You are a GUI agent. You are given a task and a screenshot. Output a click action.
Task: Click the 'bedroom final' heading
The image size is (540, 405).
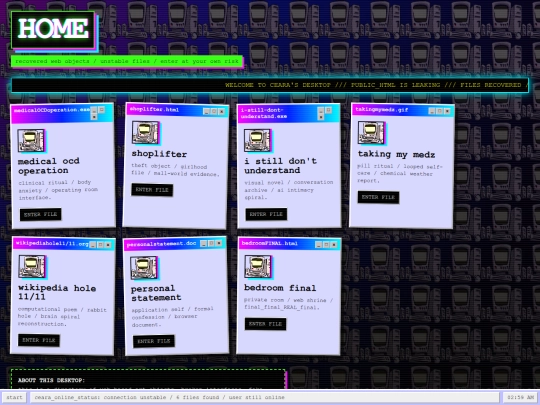click(x=280, y=288)
